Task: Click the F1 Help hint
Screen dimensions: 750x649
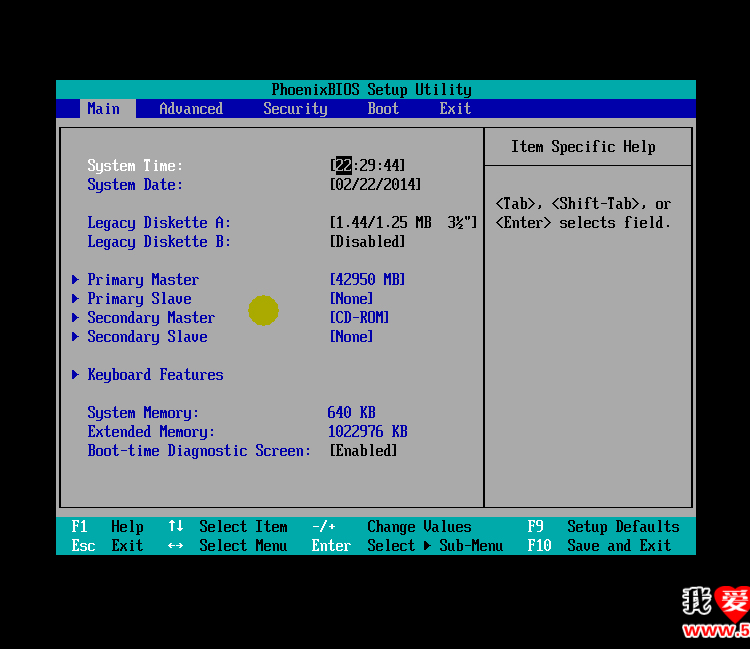Action: tap(108, 527)
